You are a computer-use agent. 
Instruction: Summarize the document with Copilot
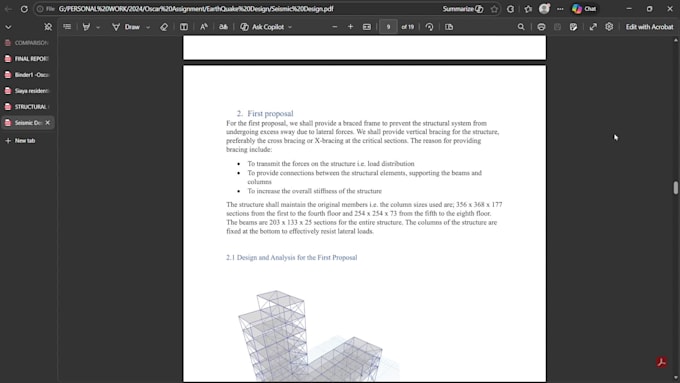click(462, 9)
